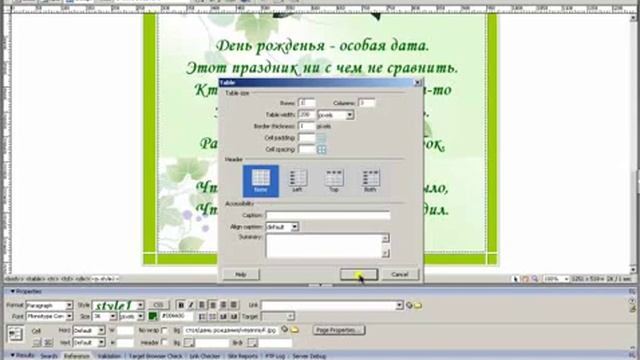This screenshot has width=640, height=360.
Task: Click the Help button in Table dialog
Action: pyautogui.click(x=241, y=274)
